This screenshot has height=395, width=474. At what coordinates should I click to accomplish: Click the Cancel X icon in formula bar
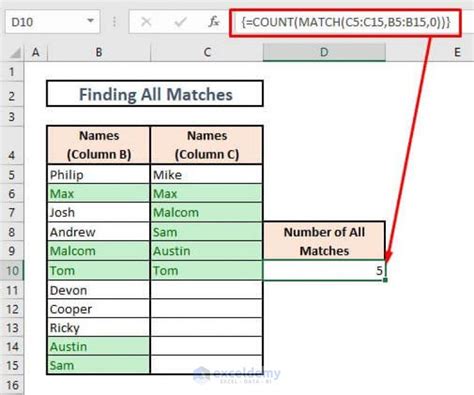pyautogui.click(x=146, y=22)
